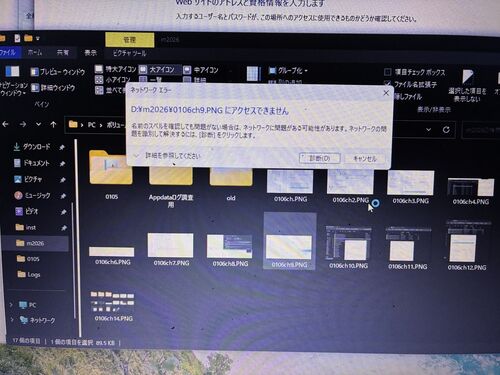Screen dimensions: 500x375
Task: Go up one folder level arrow
Action: [x=53, y=125]
